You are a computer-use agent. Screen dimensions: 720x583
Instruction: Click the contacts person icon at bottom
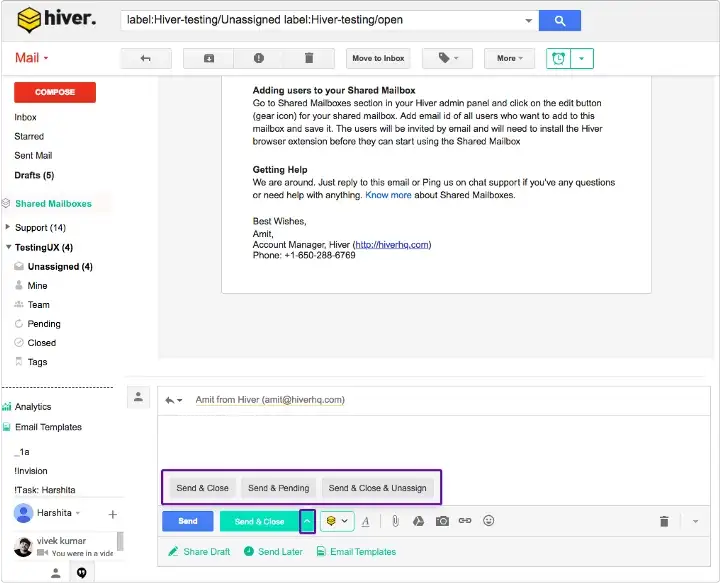tap(56, 573)
